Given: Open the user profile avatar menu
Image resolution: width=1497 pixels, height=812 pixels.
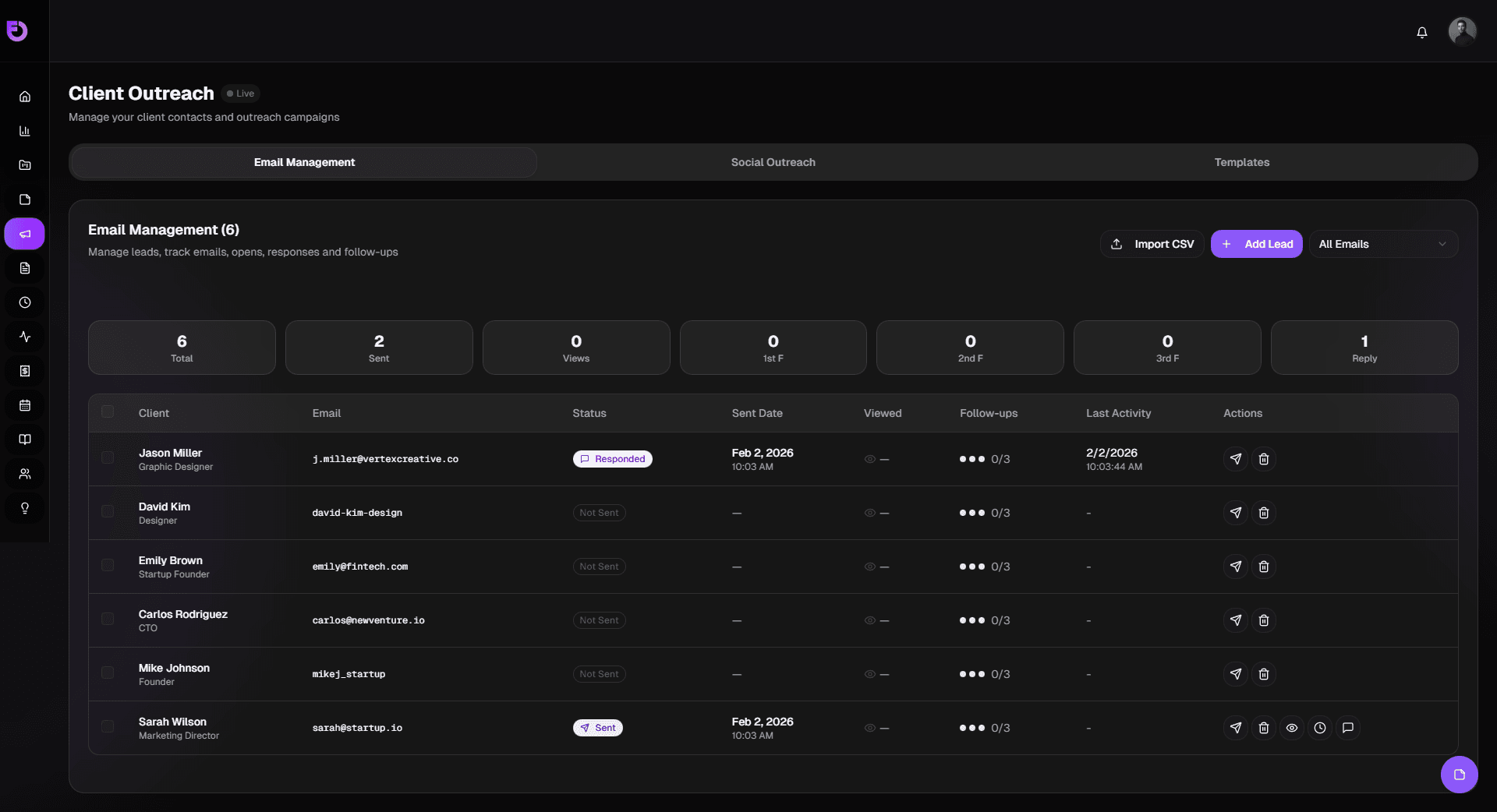Looking at the screenshot, I should (1461, 31).
